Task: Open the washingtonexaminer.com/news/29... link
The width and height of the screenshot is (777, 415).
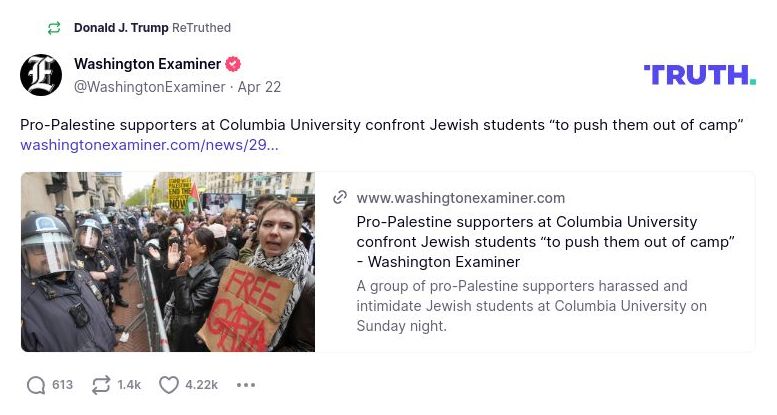Action: 149,145
